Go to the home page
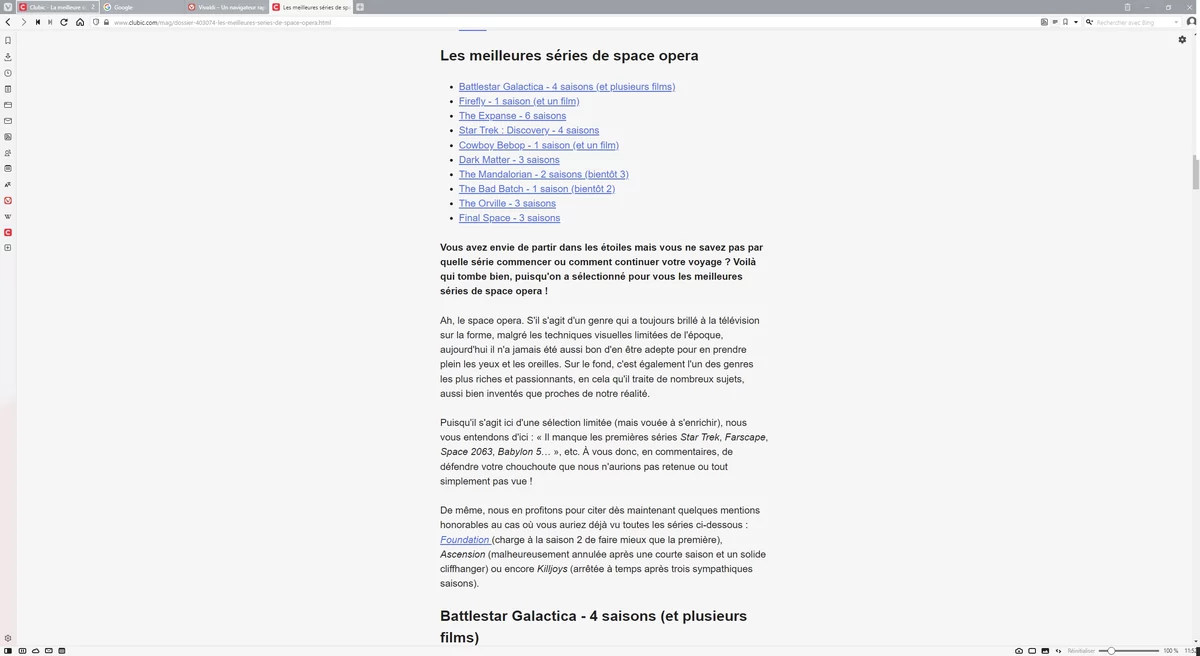1200x656 pixels. click(x=80, y=22)
